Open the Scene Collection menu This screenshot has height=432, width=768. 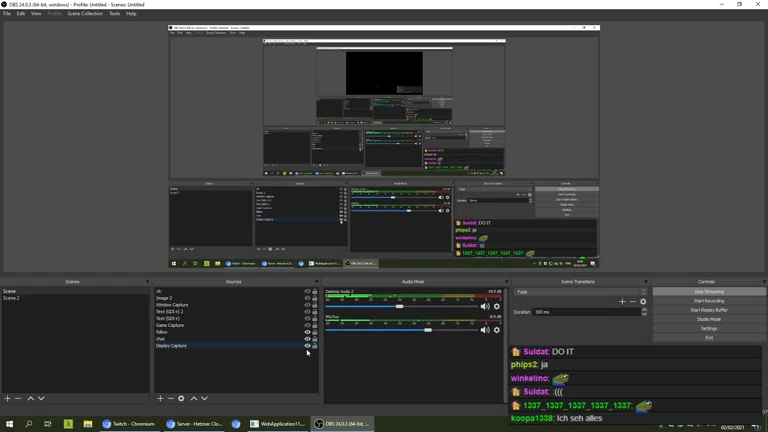(85, 14)
